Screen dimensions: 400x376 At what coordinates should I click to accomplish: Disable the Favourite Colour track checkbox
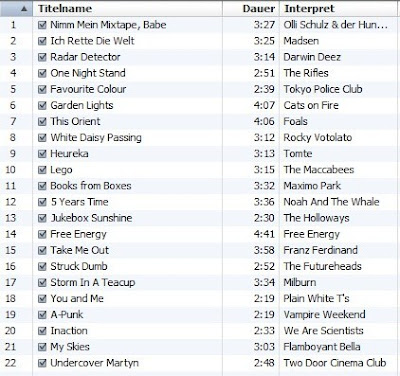pos(42,89)
